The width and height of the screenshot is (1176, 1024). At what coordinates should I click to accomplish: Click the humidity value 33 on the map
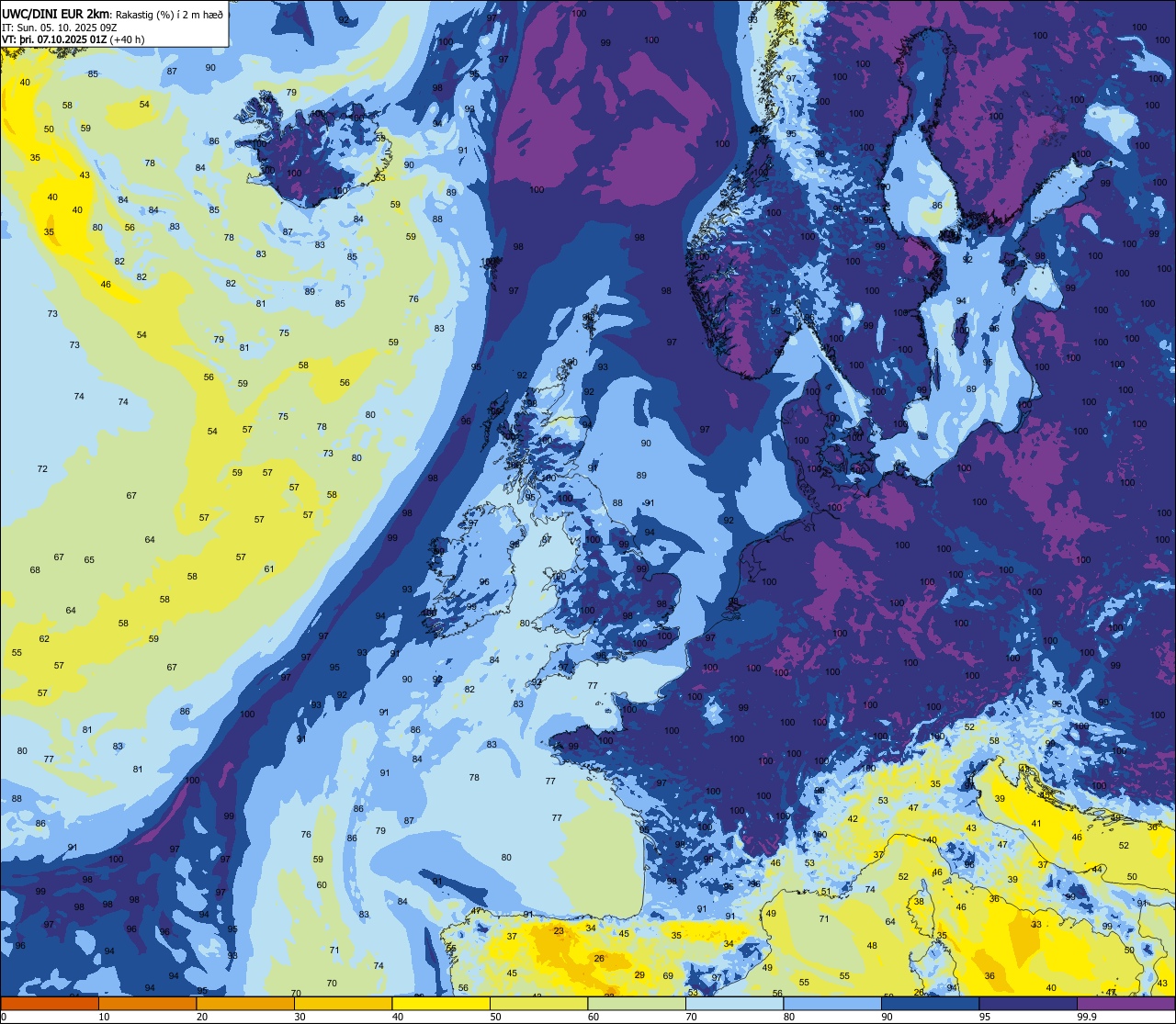[x=1036, y=925]
